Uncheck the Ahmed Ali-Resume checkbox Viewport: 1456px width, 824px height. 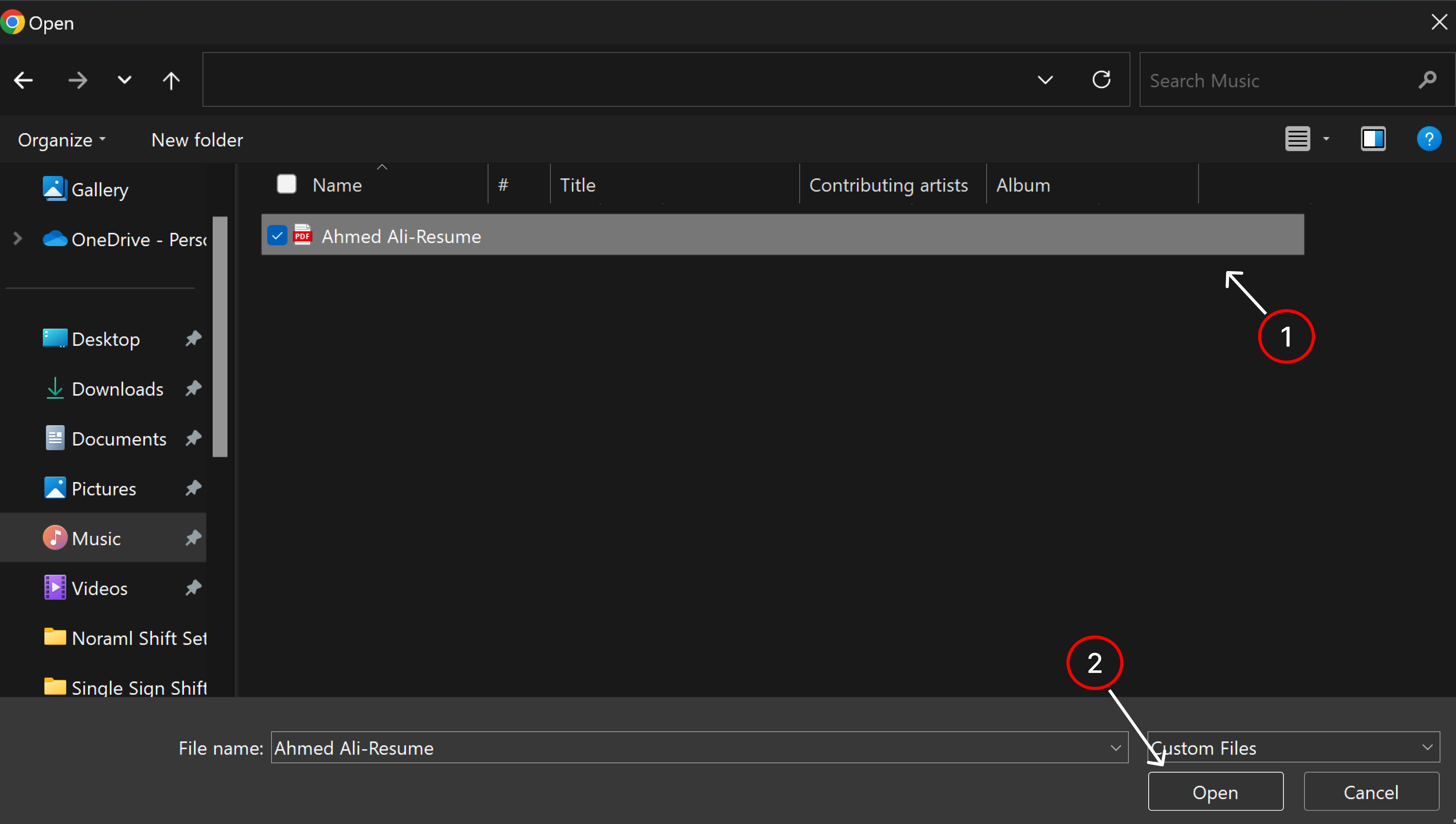pyautogui.click(x=277, y=235)
